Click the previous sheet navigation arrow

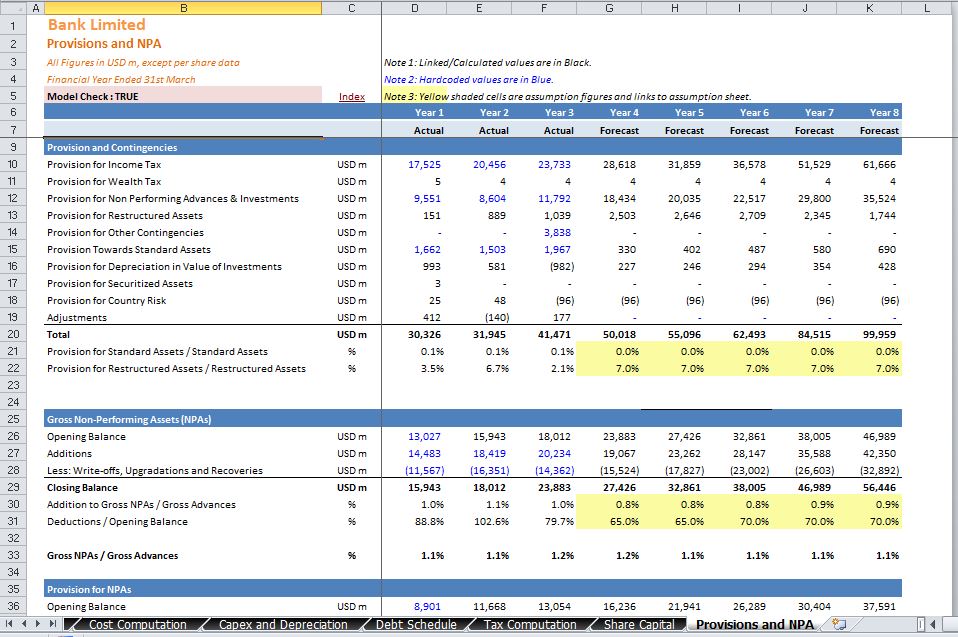pyautogui.click(x=24, y=624)
